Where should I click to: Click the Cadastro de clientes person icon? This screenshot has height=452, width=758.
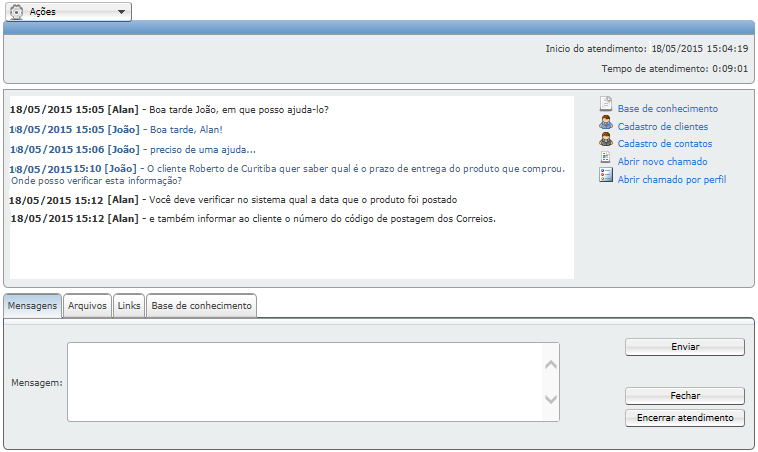coord(606,122)
